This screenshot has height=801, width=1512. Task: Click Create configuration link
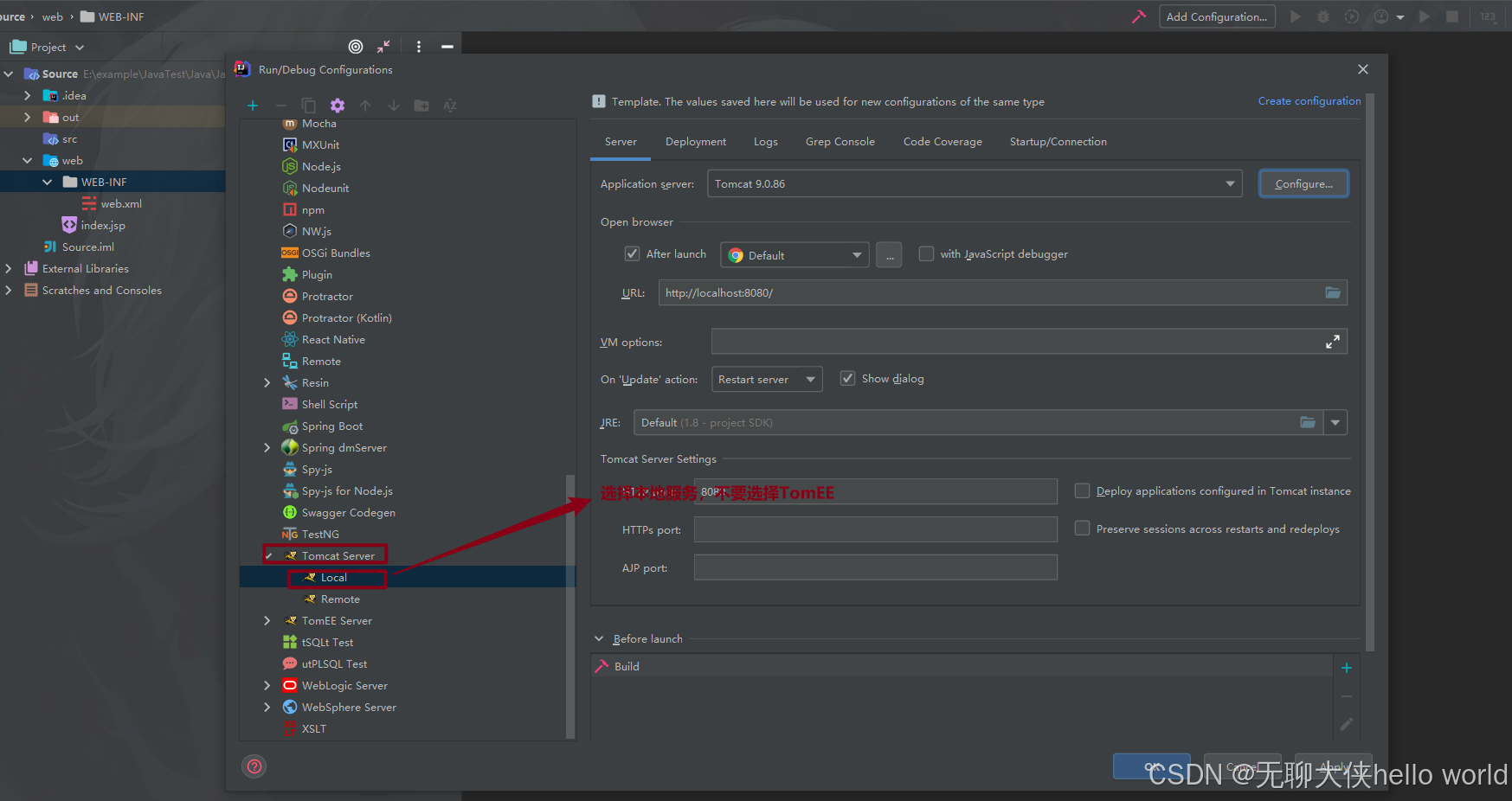(x=1309, y=101)
